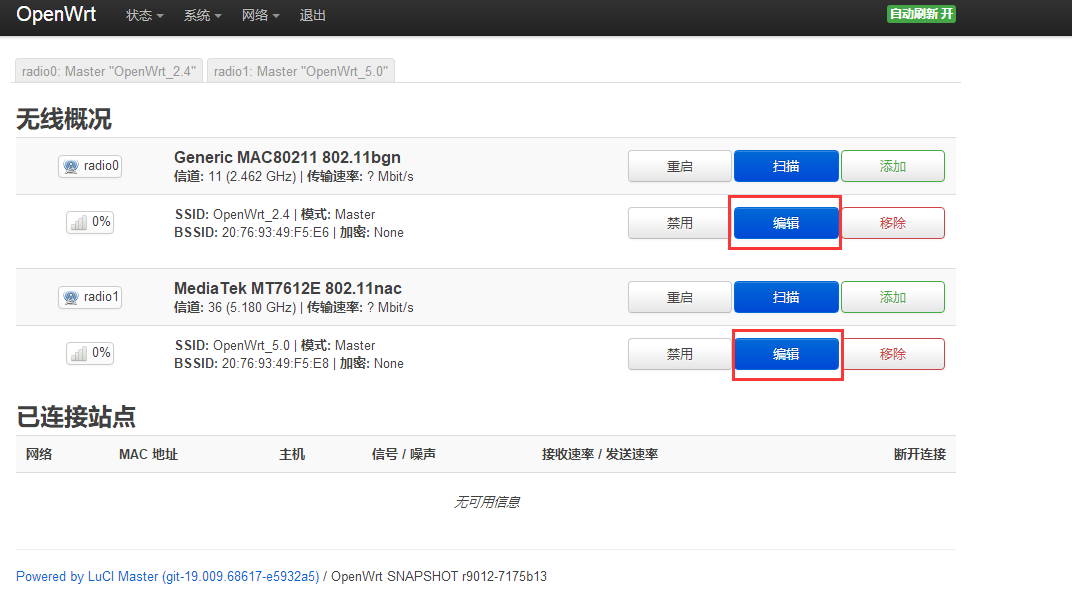Click 移除 for SSID OpenWrt_2.4
1072x593 pixels.
(x=893, y=223)
